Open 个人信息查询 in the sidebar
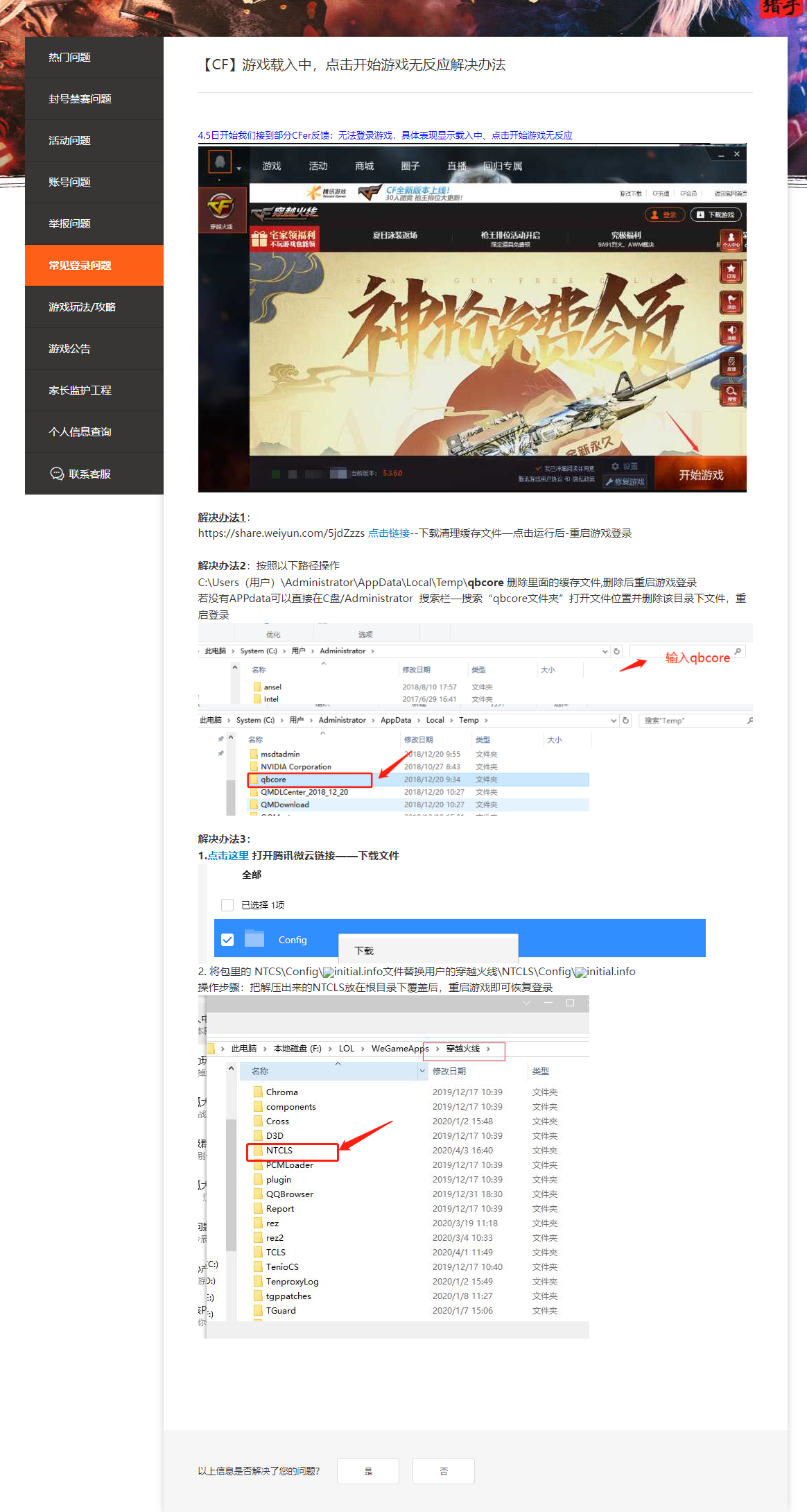The height and width of the screenshot is (1512, 807). 94,432
